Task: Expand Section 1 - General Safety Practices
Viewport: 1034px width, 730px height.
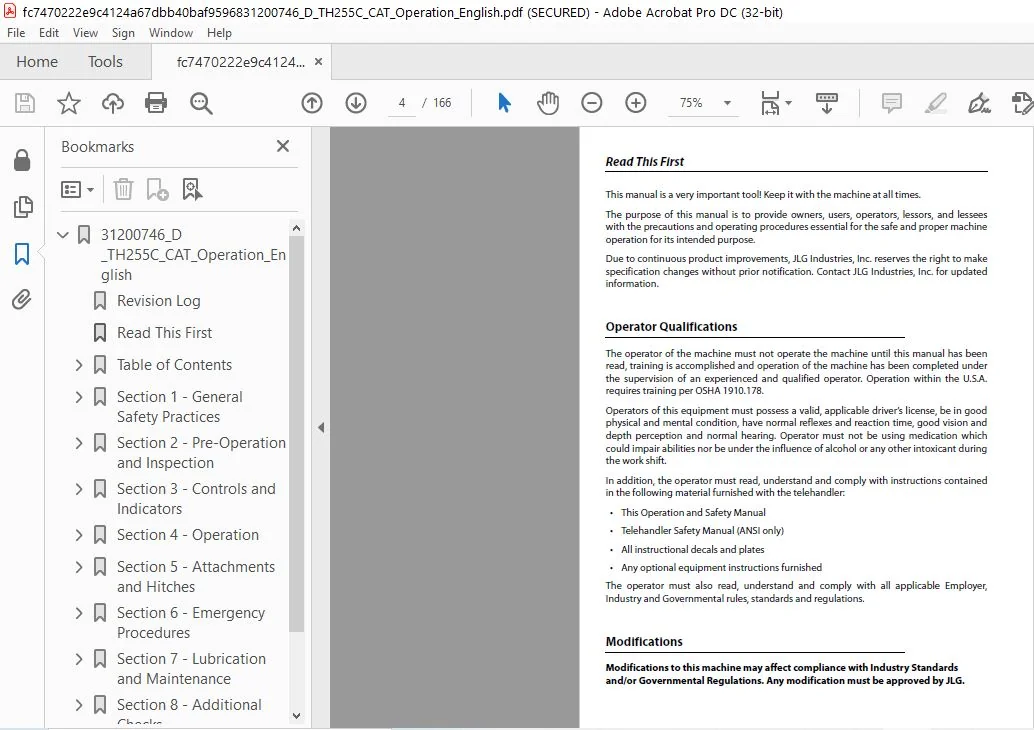Action: point(79,397)
